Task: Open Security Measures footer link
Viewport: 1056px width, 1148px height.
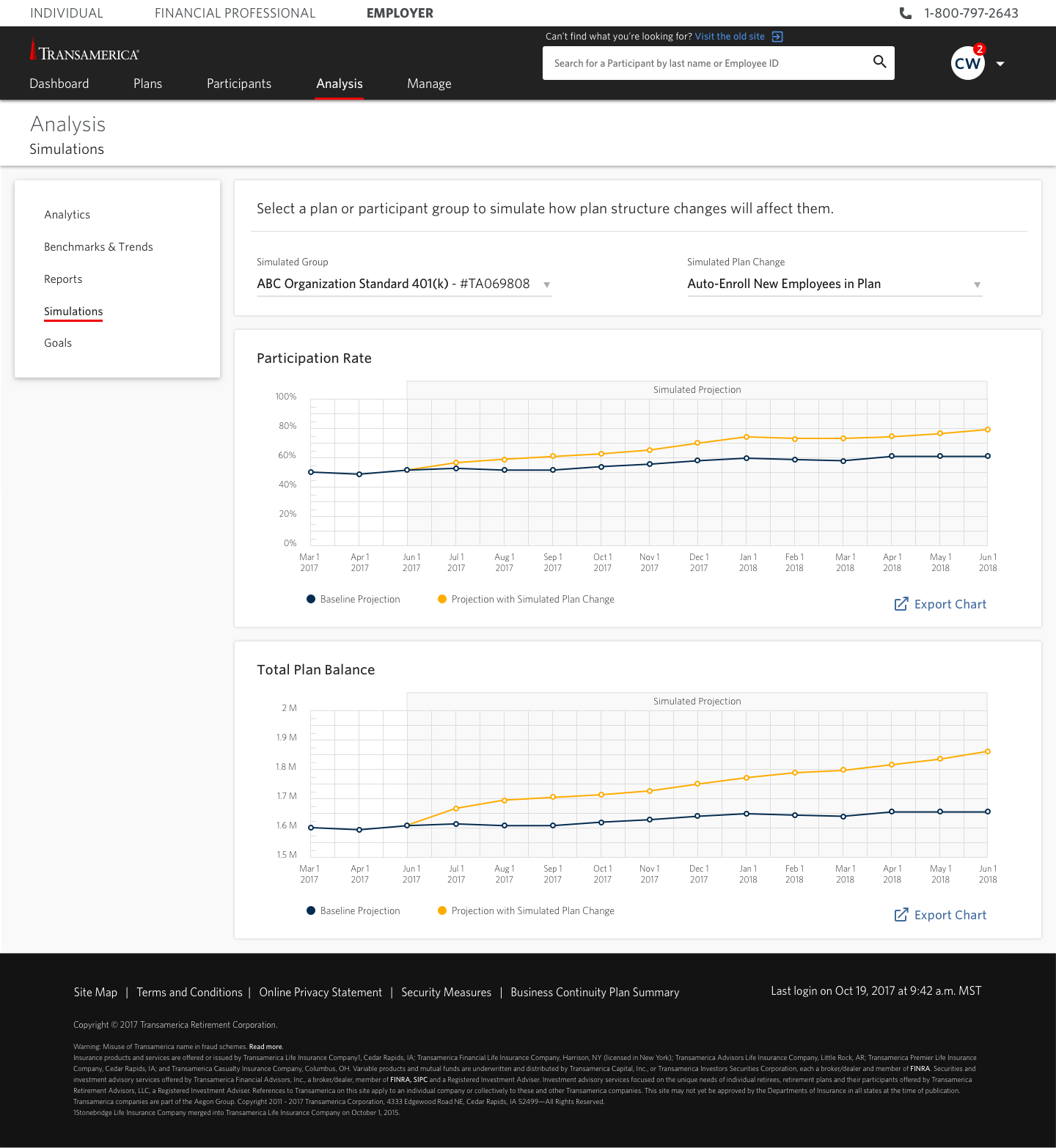Action: coord(446,992)
